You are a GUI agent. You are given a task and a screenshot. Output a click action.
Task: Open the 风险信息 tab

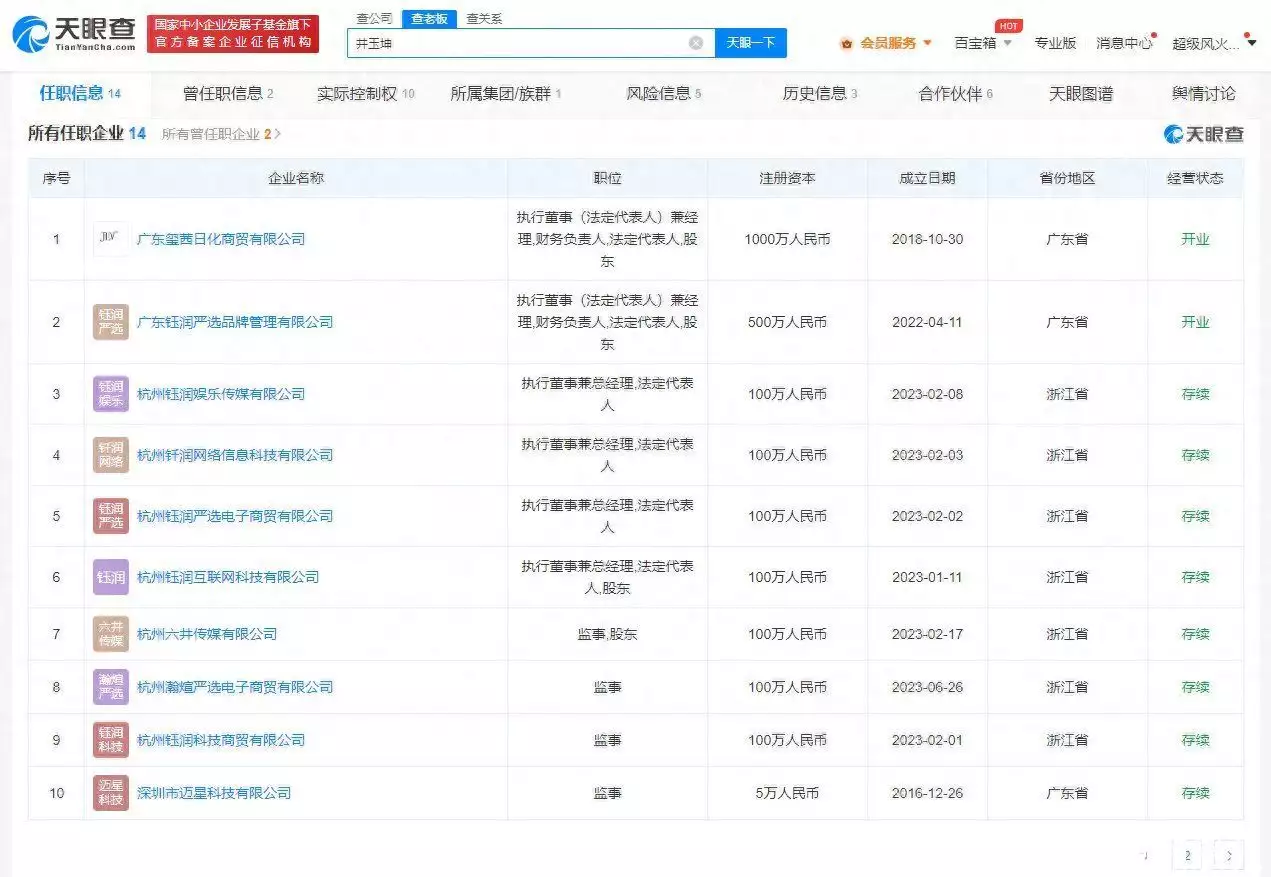tap(664, 94)
